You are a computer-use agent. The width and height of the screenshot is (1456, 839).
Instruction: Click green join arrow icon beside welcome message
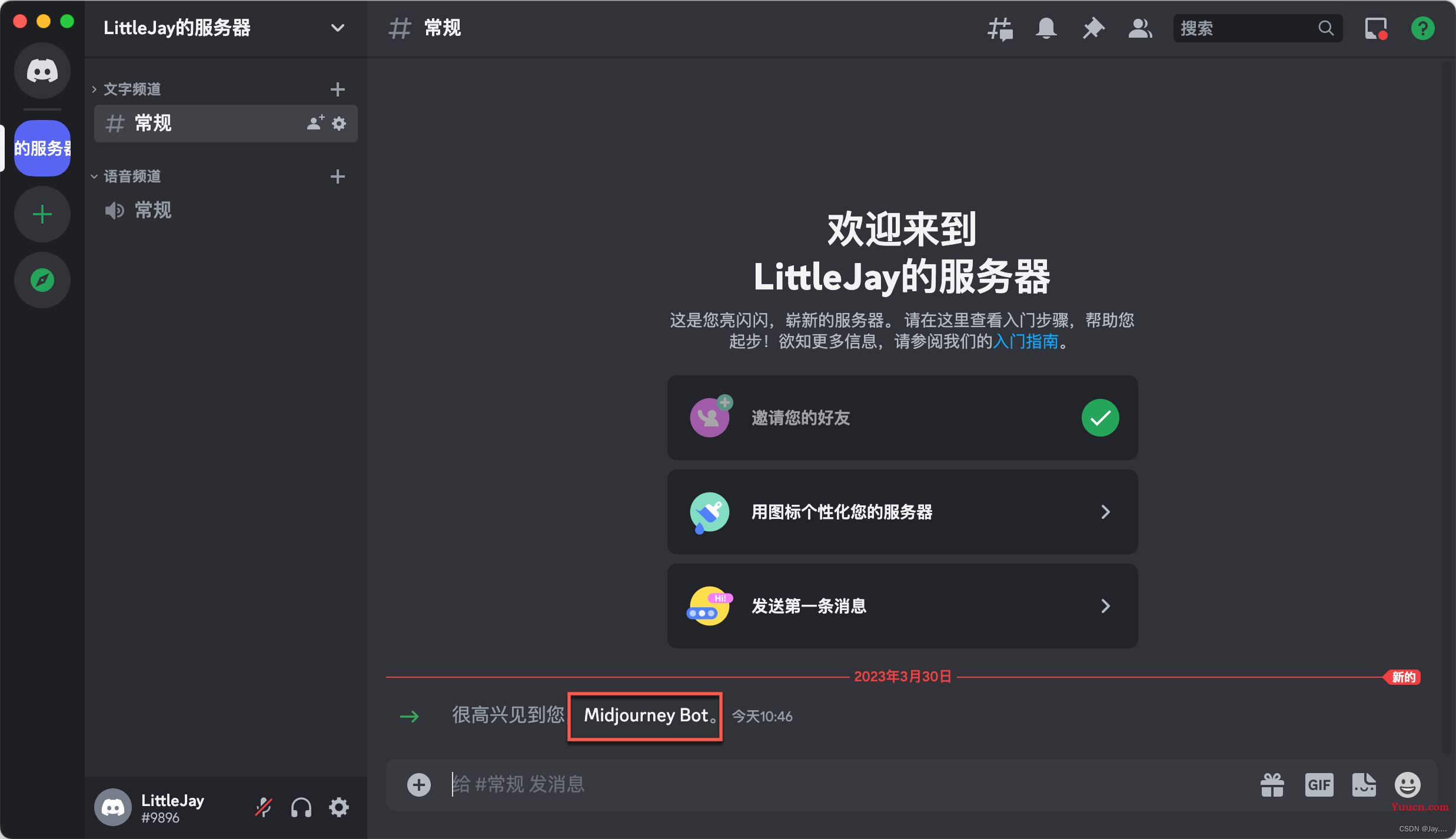coord(410,717)
